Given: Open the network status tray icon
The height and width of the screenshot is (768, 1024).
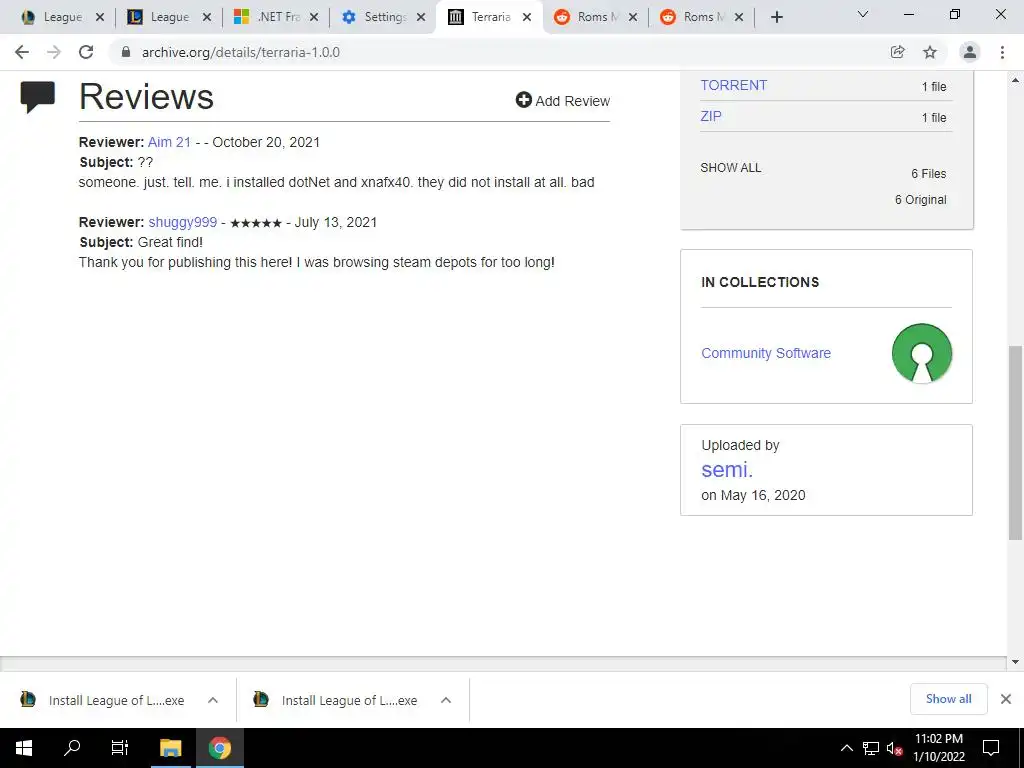Looking at the screenshot, I should coord(871,748).
